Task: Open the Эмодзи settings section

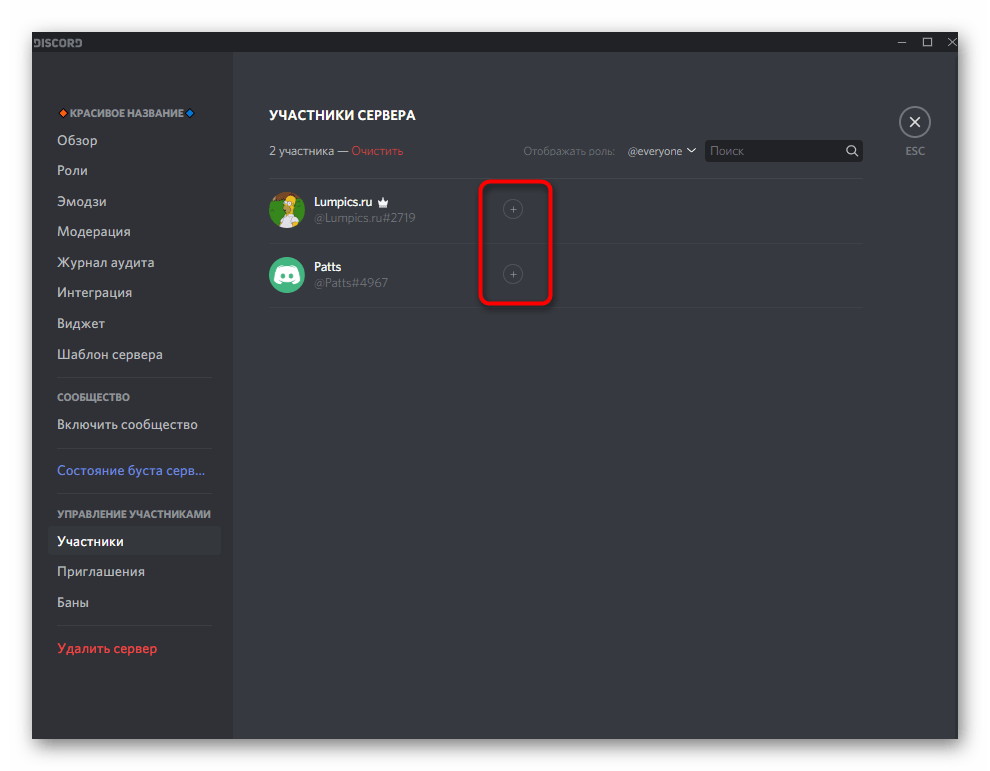Action: tap(82, 201)
